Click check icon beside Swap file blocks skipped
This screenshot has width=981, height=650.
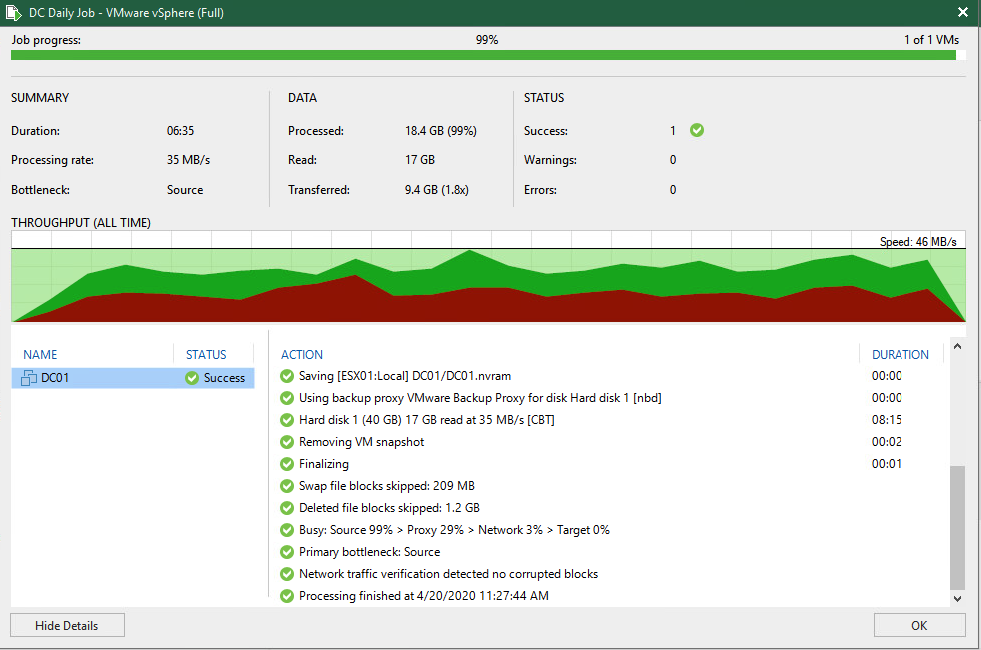click(x=287, y=485)
